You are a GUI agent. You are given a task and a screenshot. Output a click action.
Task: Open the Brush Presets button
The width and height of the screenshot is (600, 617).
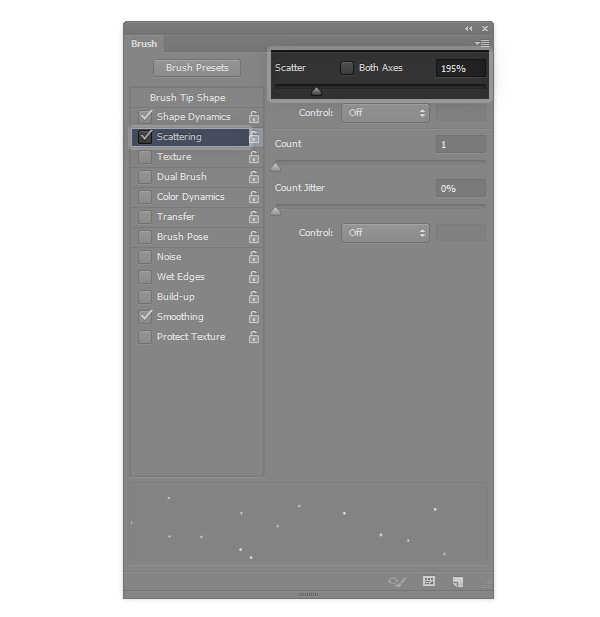(197, 68)
